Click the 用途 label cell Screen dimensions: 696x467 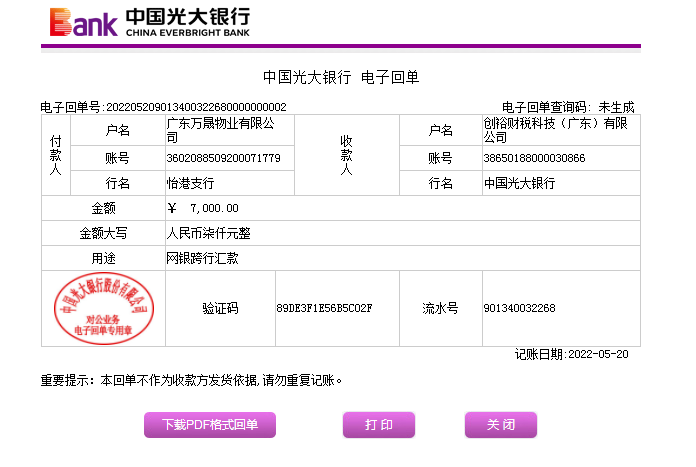(103, 258)
